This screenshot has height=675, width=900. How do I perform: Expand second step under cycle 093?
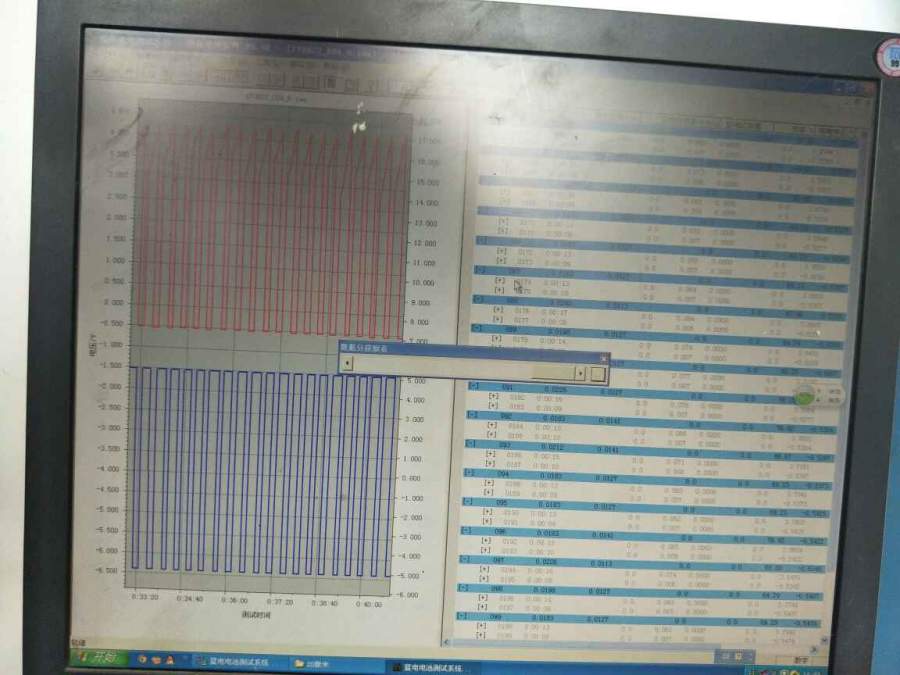(490, 463)
